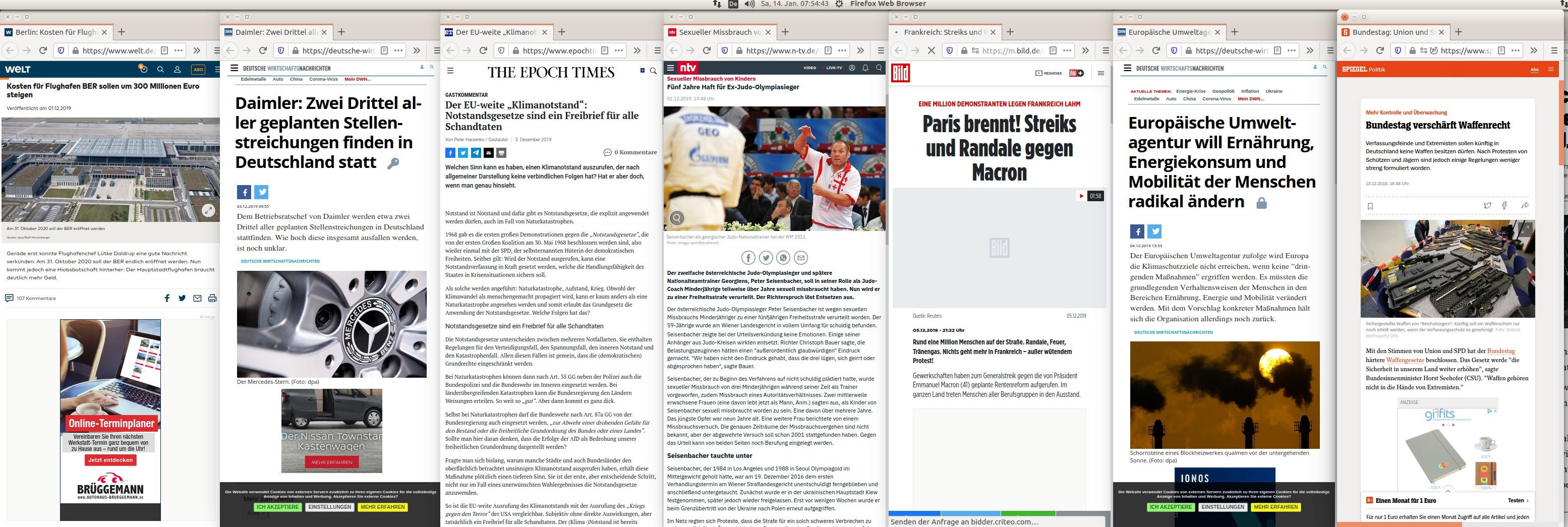Open BILDplus icon in Bild header

point(1076,73)
